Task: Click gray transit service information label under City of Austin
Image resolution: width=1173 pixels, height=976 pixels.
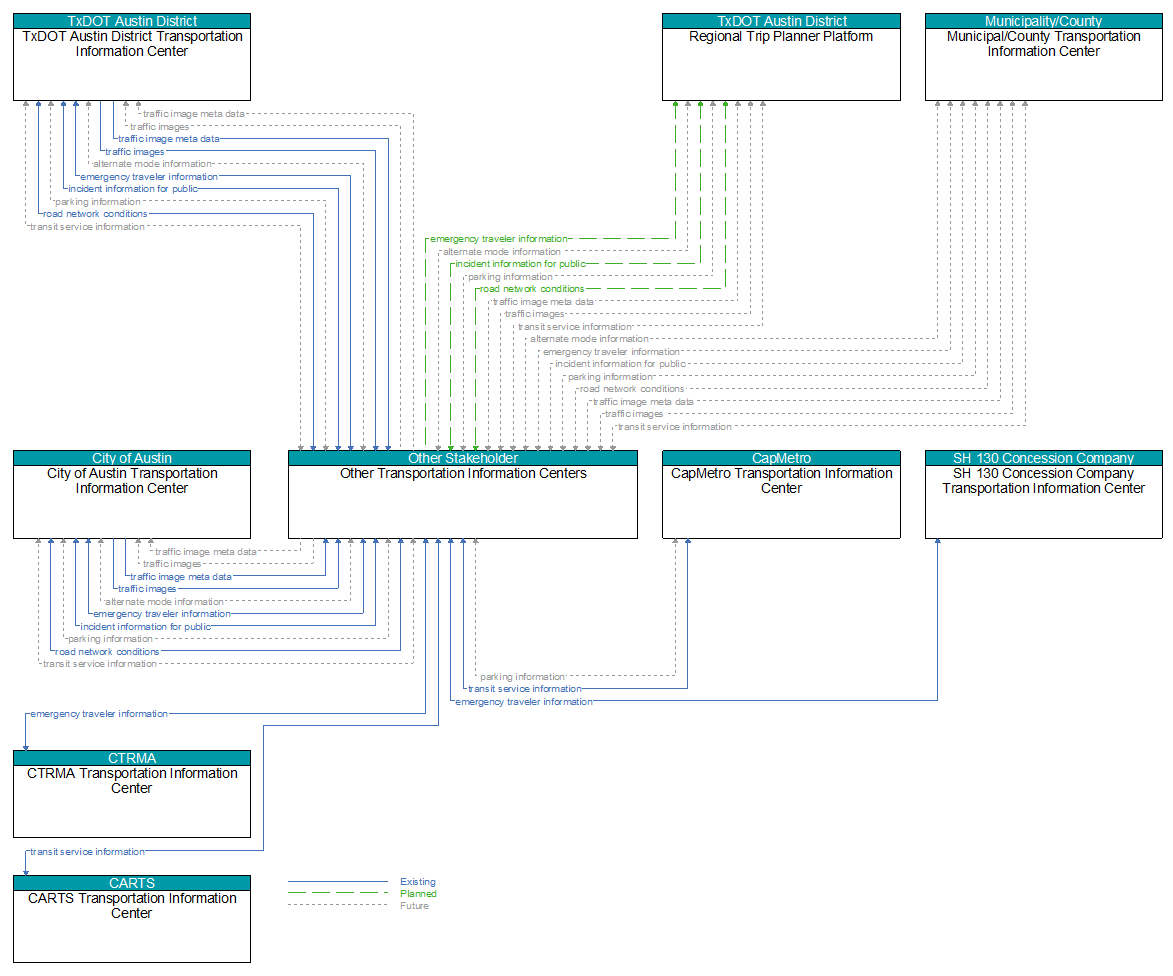Action: (100, 664)
